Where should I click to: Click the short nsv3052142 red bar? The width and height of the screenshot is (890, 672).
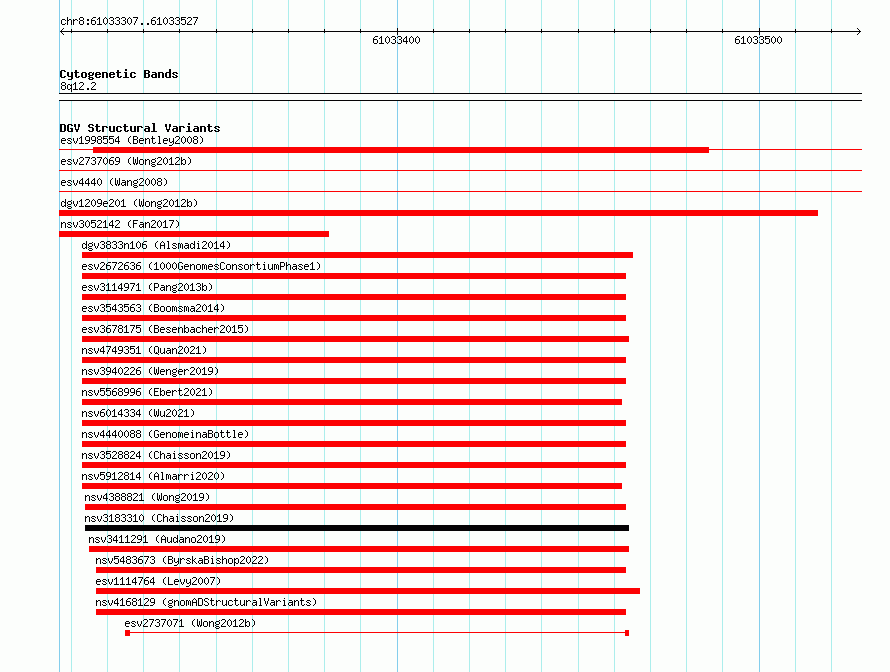pyautogui.click(x=194, y=234)
